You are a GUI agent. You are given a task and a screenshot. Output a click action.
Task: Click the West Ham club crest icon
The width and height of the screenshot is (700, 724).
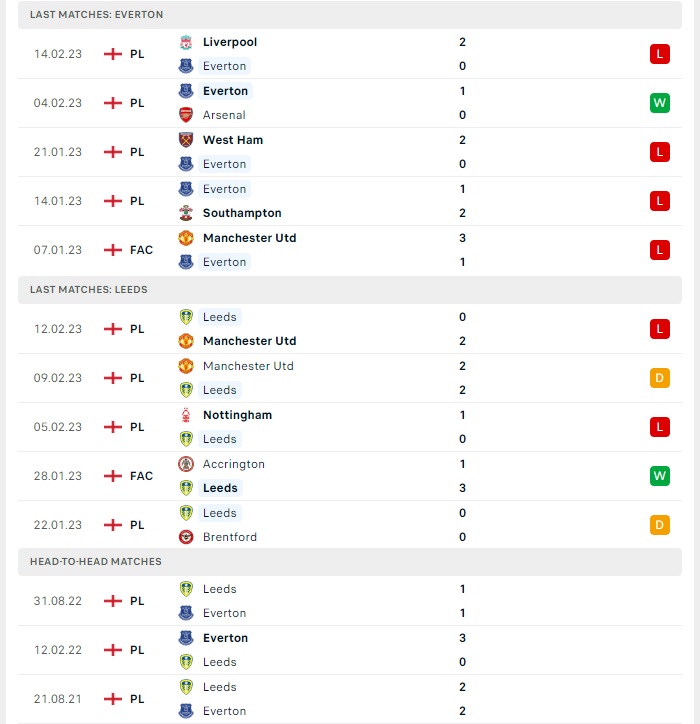tap(186, 140)
